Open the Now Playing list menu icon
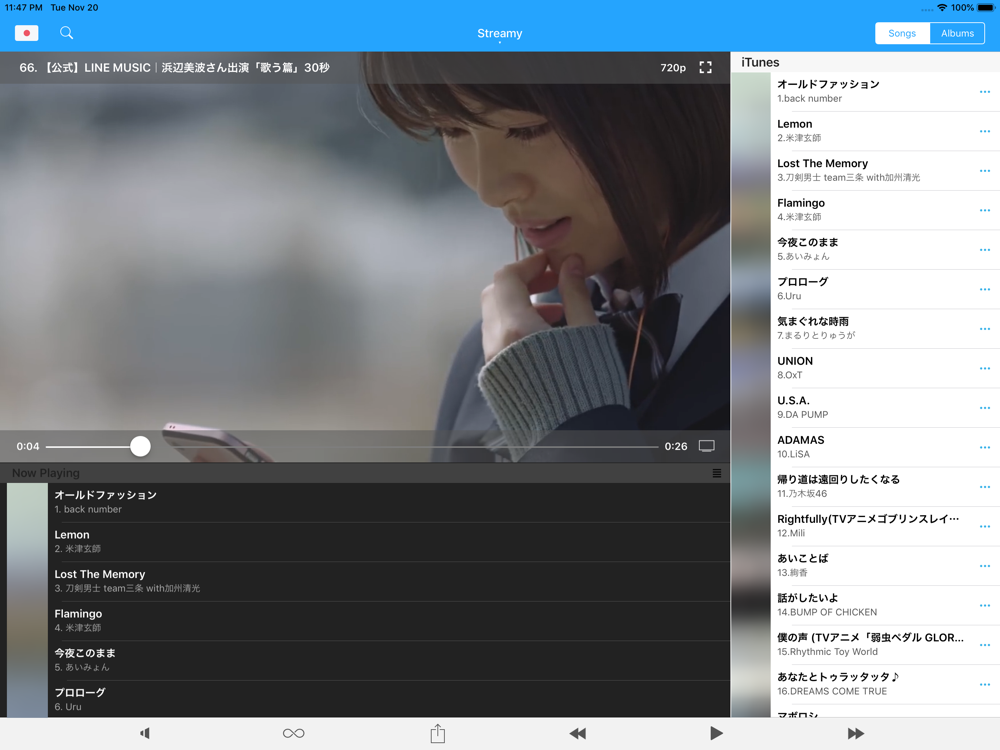 (x=717, y=473)
